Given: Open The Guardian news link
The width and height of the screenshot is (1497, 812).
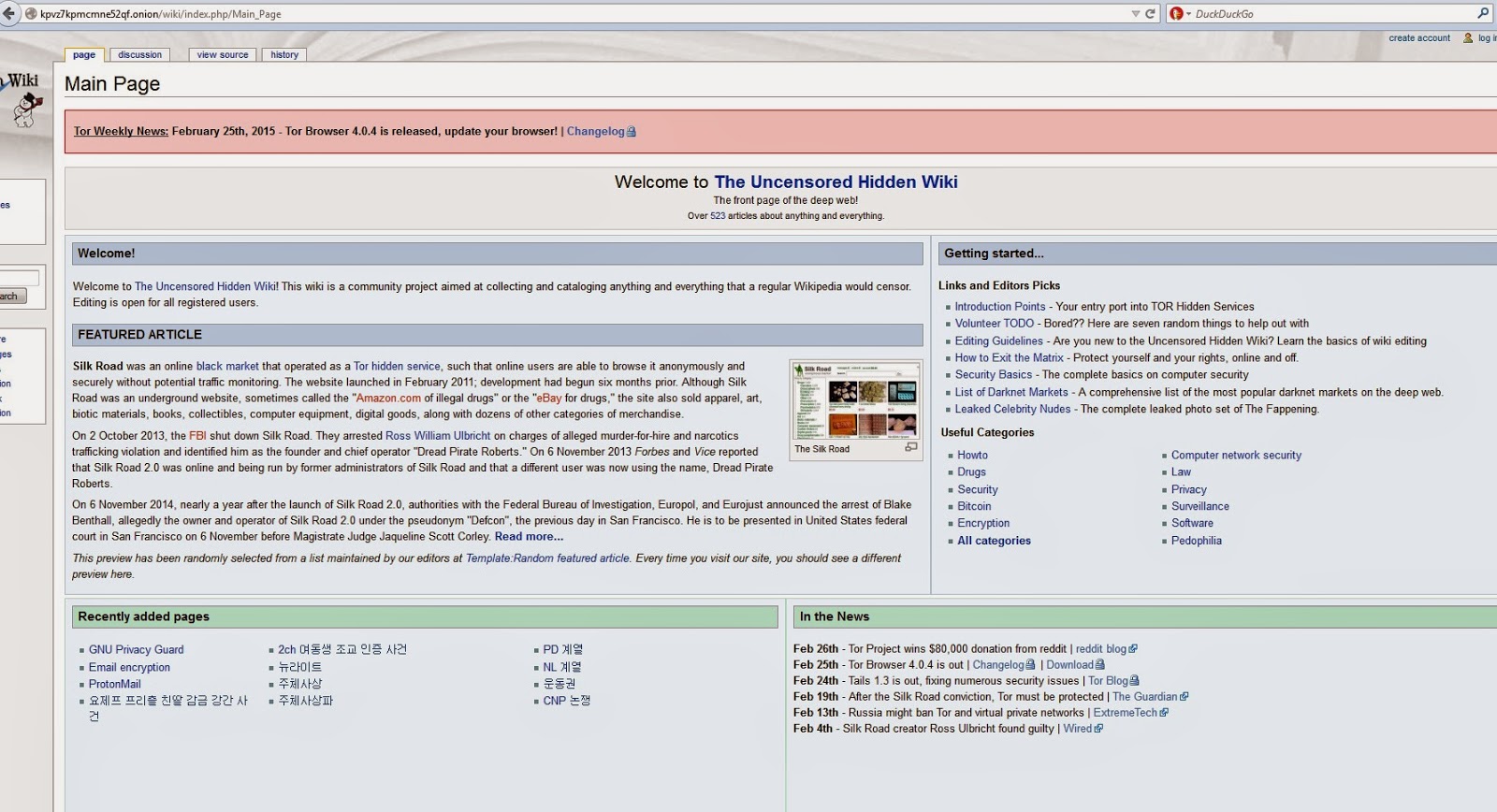Looking at the screenshot, I should (1145, 697).
